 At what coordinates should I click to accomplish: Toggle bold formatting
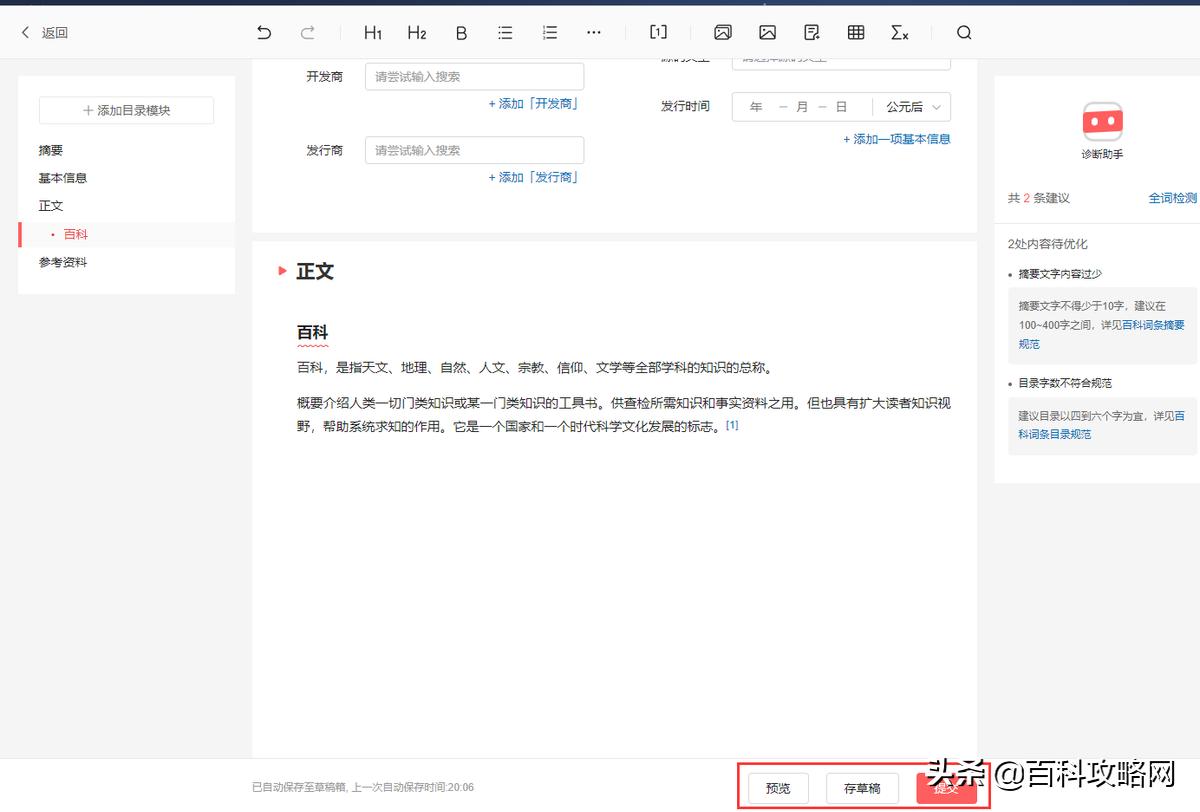(460, 32)
